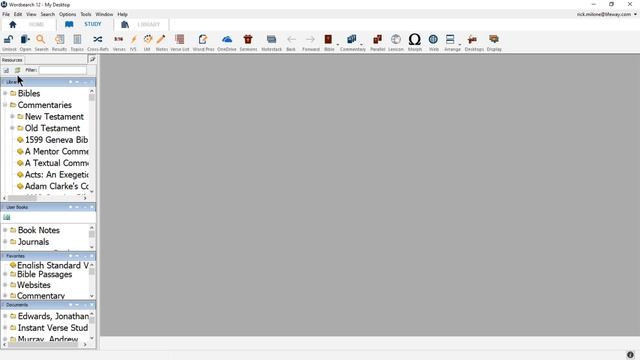Expand the Bible Passages favorites folder

pyautogui.click(x=5, y=274)
